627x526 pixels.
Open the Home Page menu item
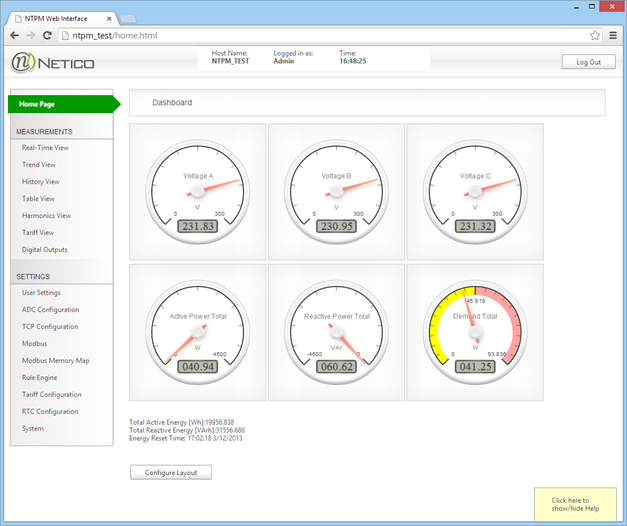tap(64, 104)
